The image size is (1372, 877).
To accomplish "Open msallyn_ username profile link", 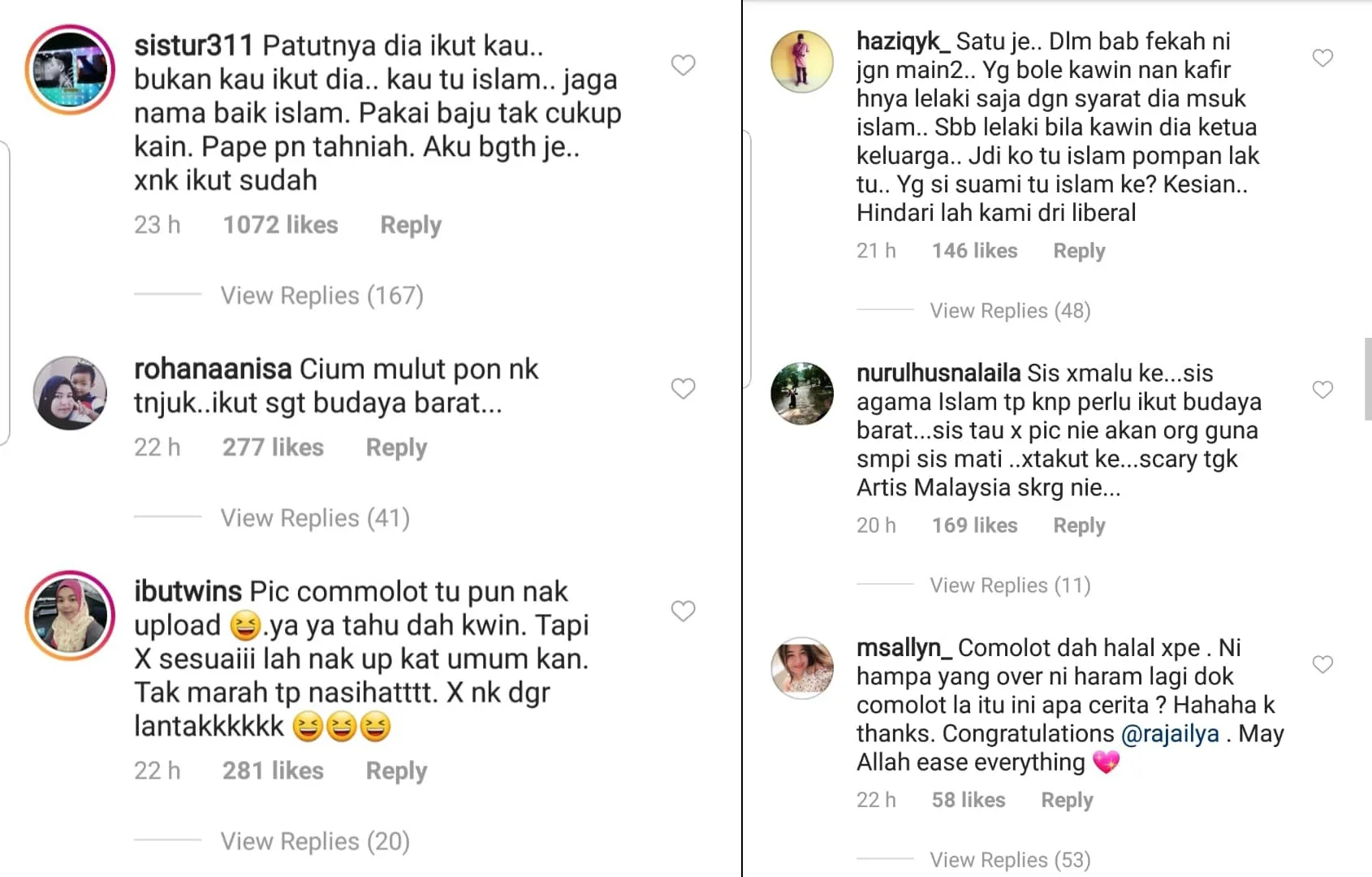I will click(x=904, y=648).
